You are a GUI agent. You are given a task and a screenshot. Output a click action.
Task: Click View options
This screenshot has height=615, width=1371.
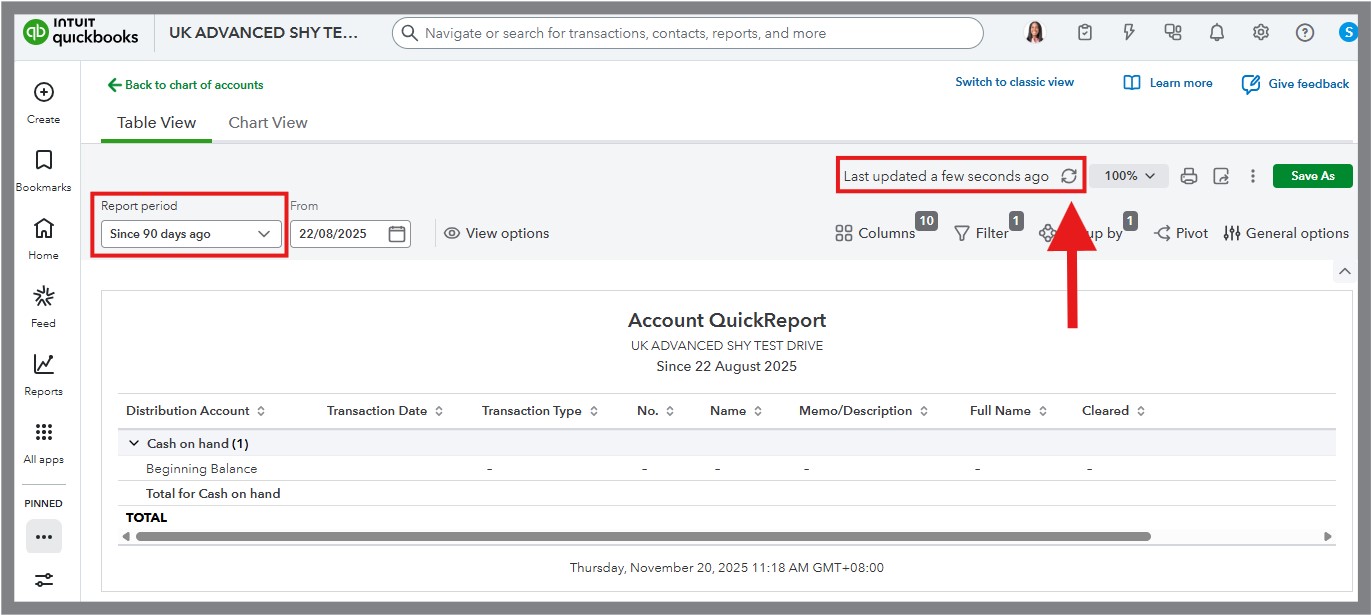tap(497, 233)
